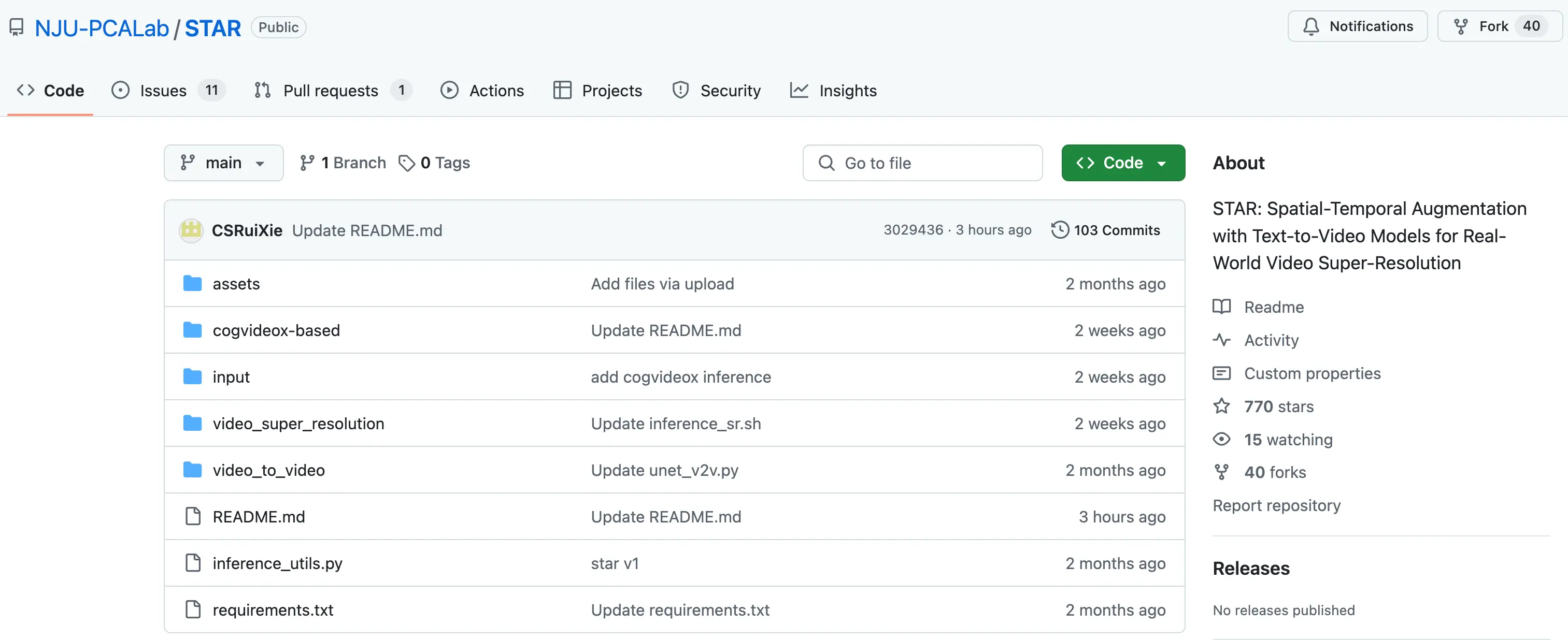Screen dimensions: 1568x640
Task: Select the Code tab
Action: tap(50, 90)
